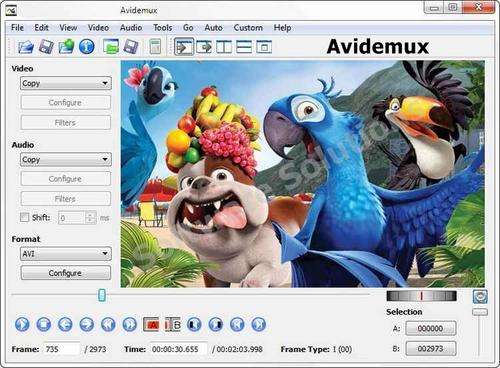Viewport: 500px width, 368px height.
Task: Click the Save project floppy icon
Action: point(131,47)
